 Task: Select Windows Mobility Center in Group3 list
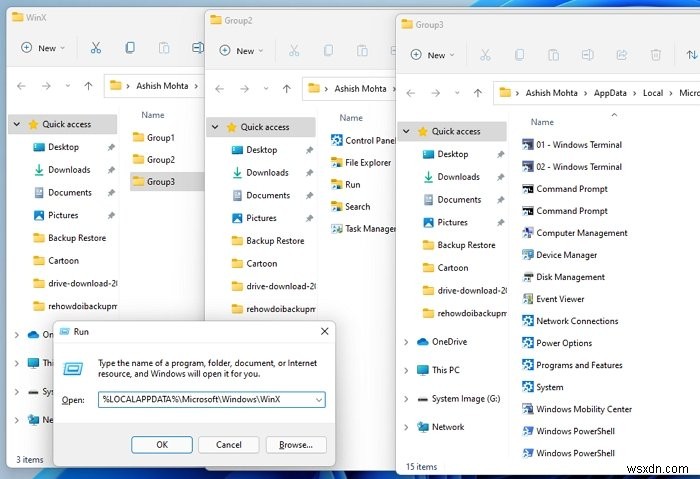[577, 409]
